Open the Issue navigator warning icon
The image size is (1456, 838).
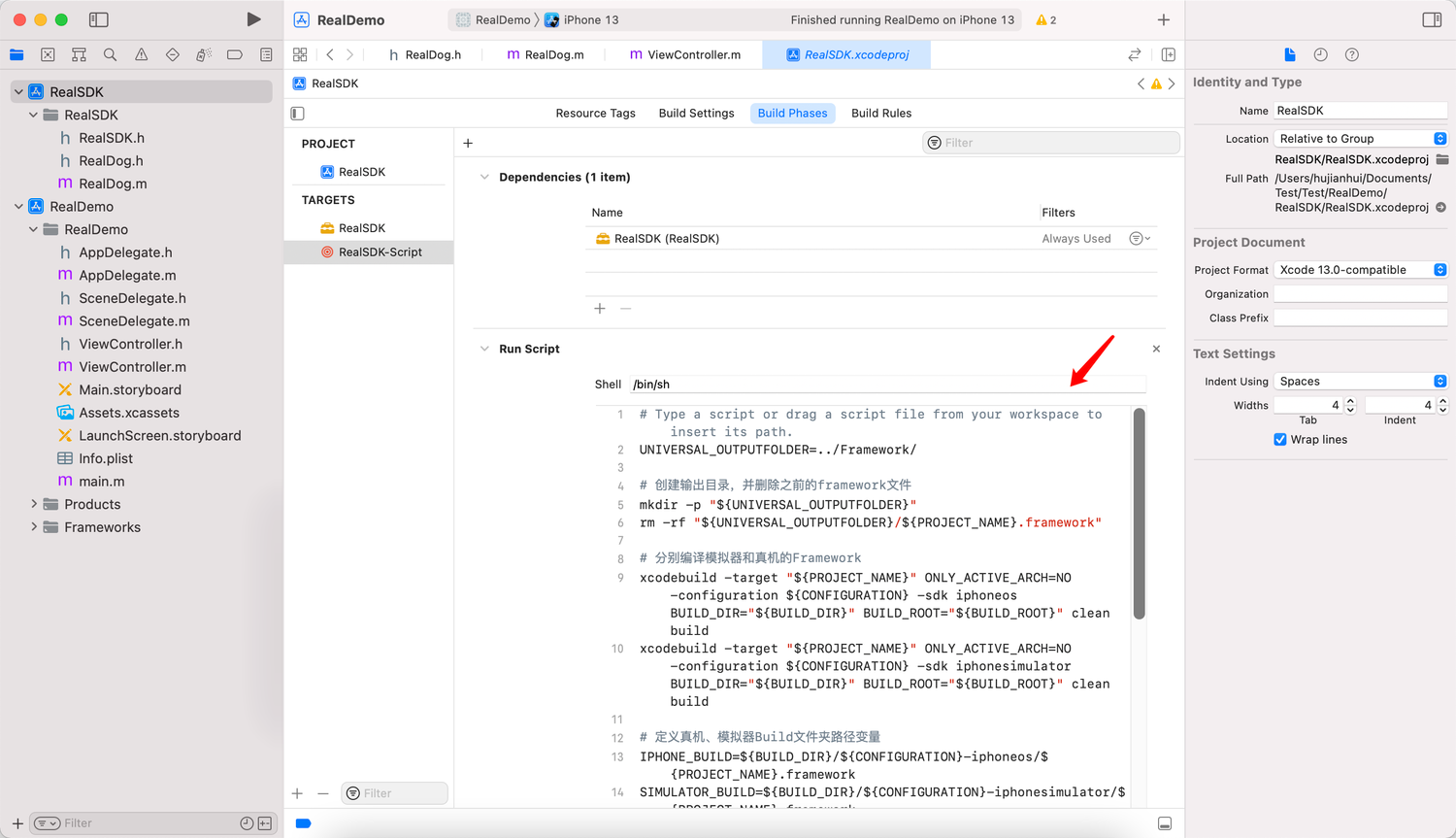click(x=141, y=55)
